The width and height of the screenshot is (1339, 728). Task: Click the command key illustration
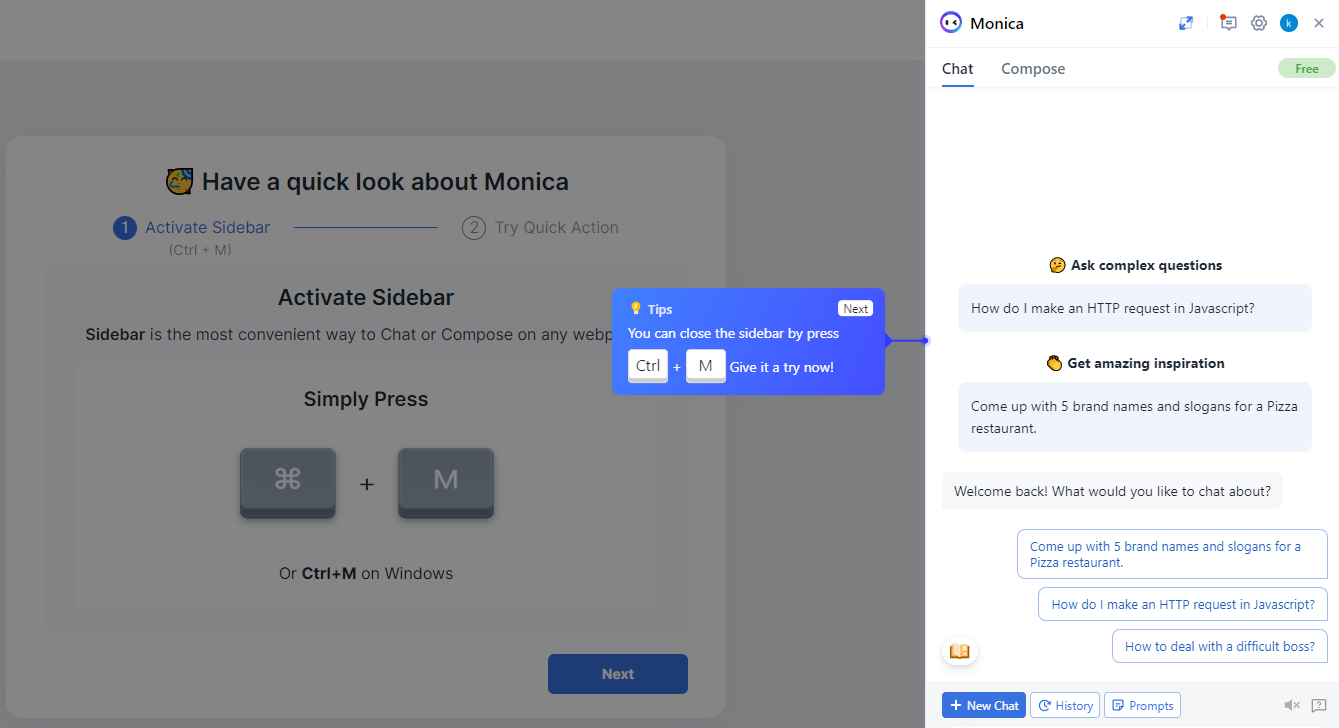(x=288, y=483)
